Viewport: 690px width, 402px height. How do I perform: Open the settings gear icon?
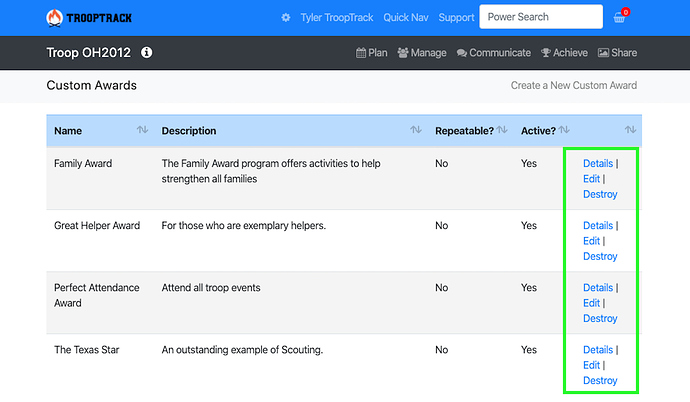(286, 18)
